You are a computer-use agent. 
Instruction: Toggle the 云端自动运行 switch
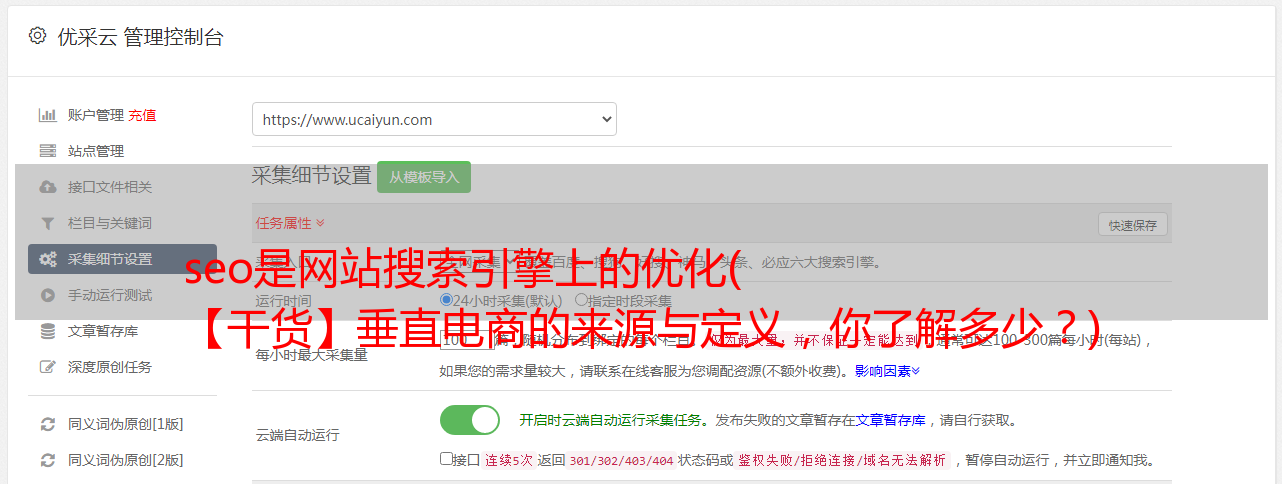[x=470, y=420]
